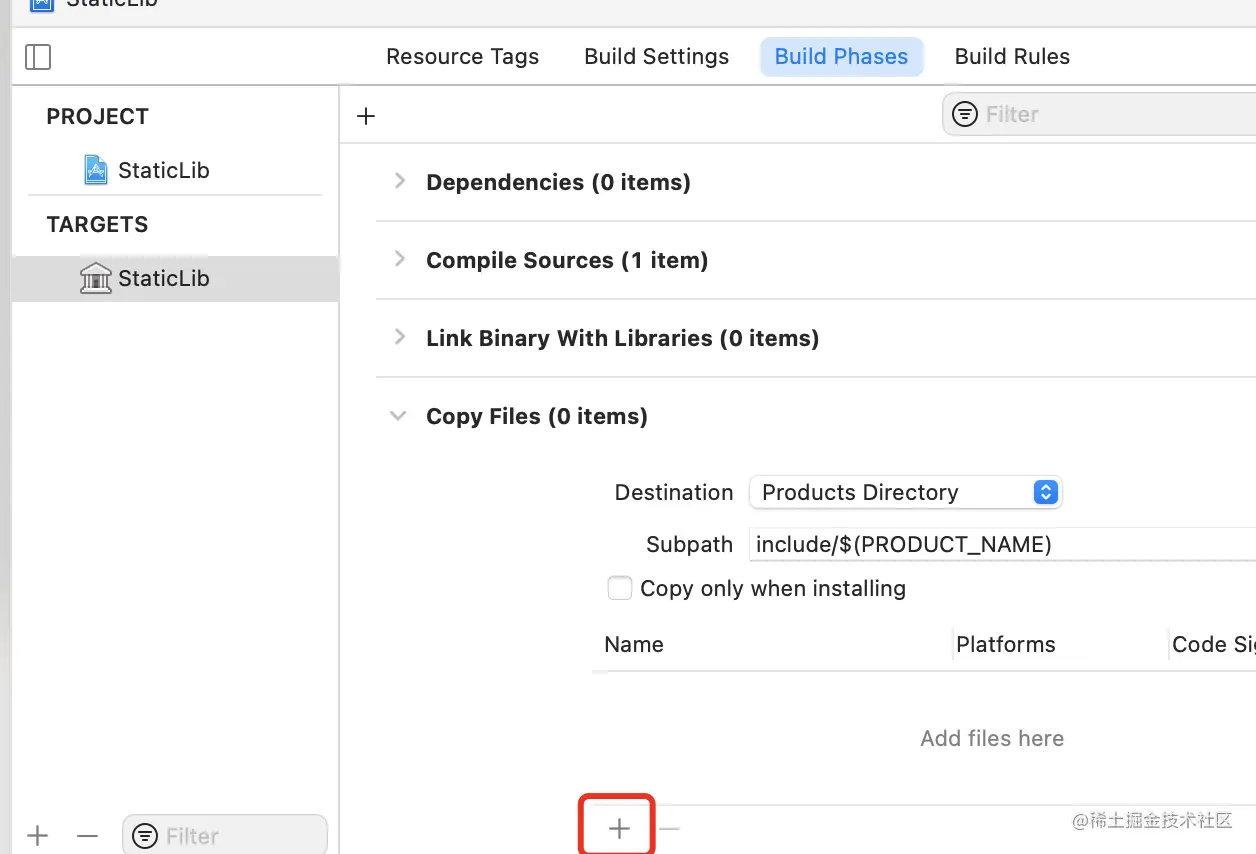Click the Subpath text field
This screenshot has width=1256, height=854.
coord(1000,544)
